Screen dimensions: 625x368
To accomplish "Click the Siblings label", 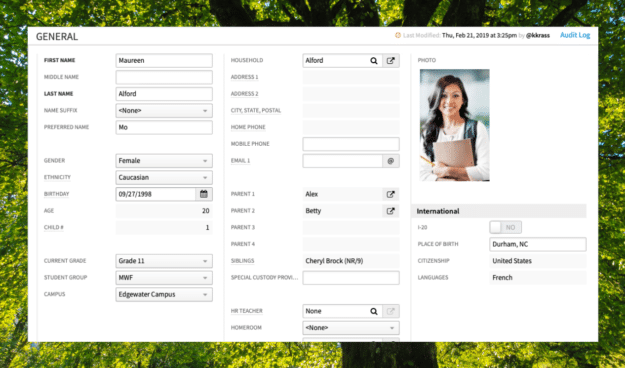I will [x=242, y=261].
